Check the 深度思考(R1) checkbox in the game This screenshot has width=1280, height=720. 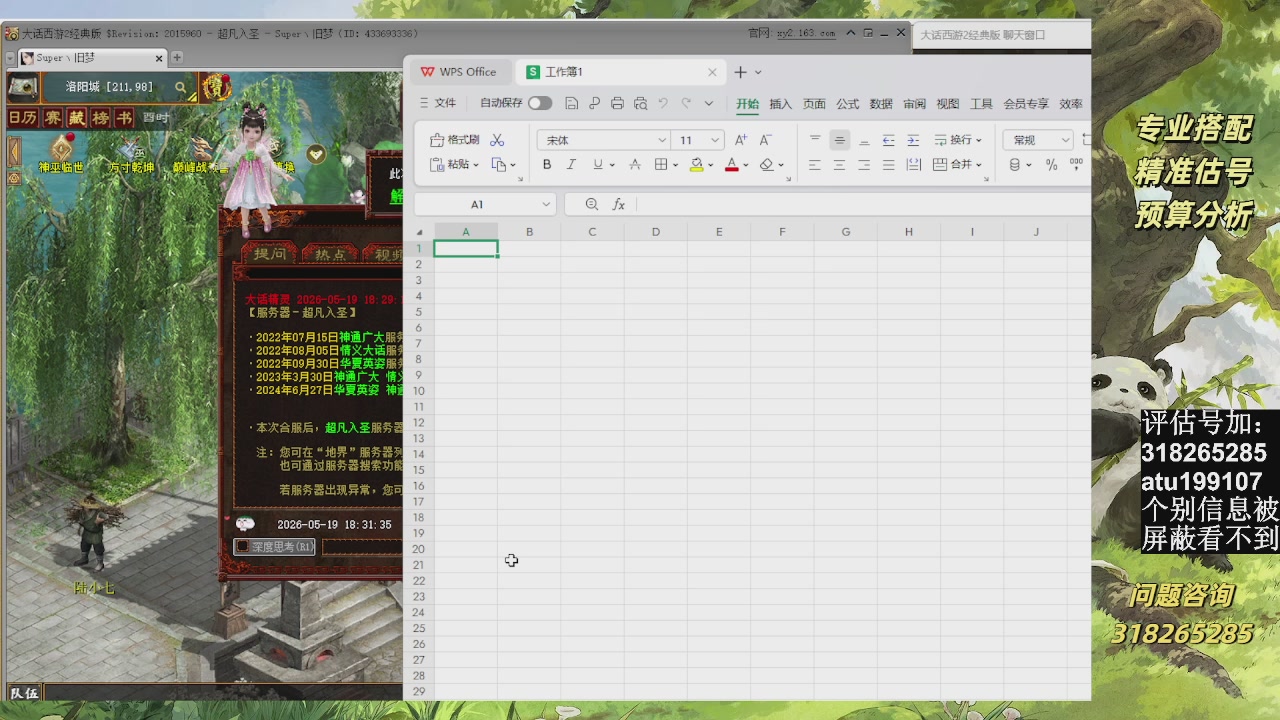(242, 547)
